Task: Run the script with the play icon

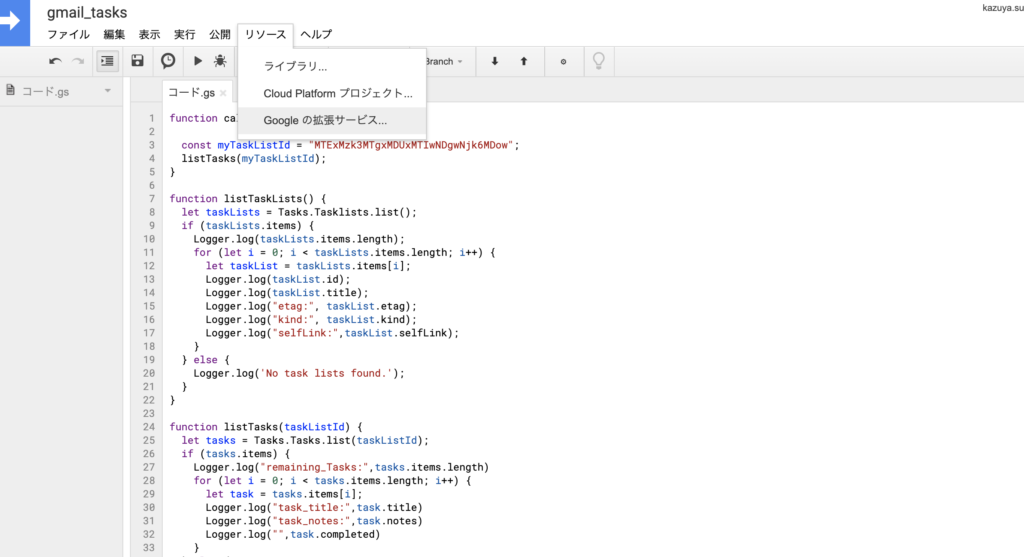Action: click(x=197, y=61)
